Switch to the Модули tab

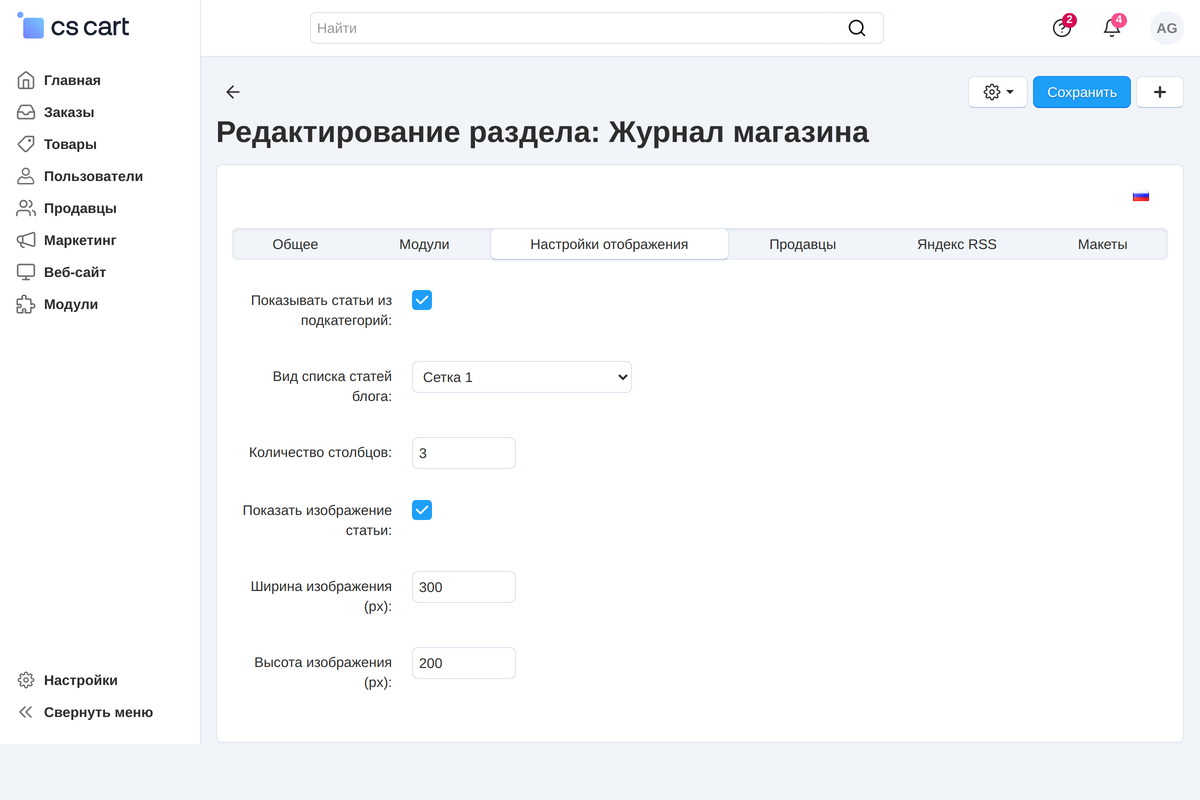pos(424,244)
